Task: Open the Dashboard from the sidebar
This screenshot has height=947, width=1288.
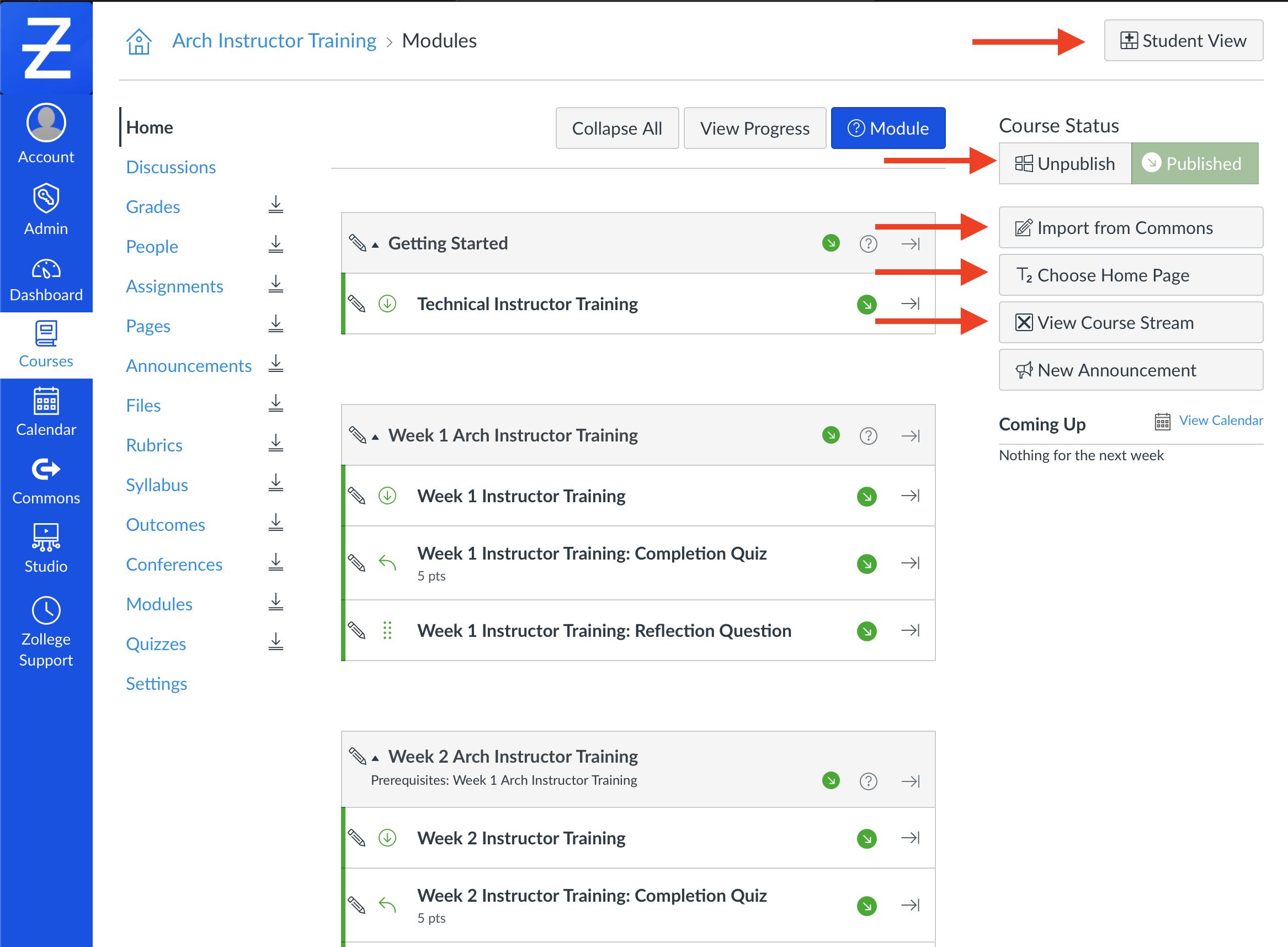Action: click(x=46, y=279)
